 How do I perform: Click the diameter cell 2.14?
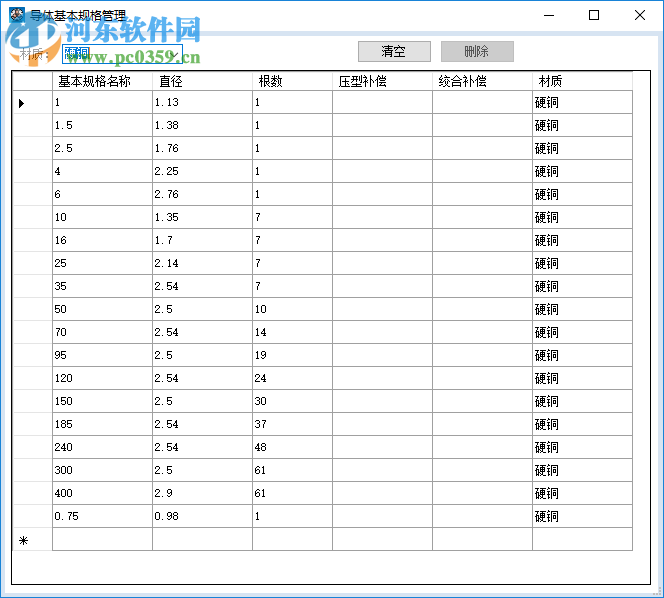(x=202, y=263)
